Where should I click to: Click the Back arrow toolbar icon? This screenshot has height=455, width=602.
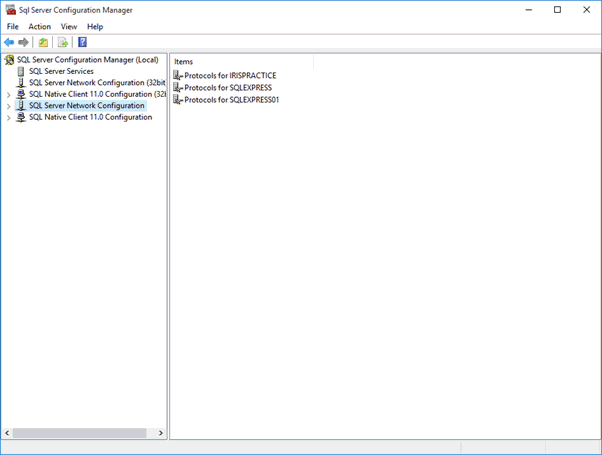coord(9,42)
